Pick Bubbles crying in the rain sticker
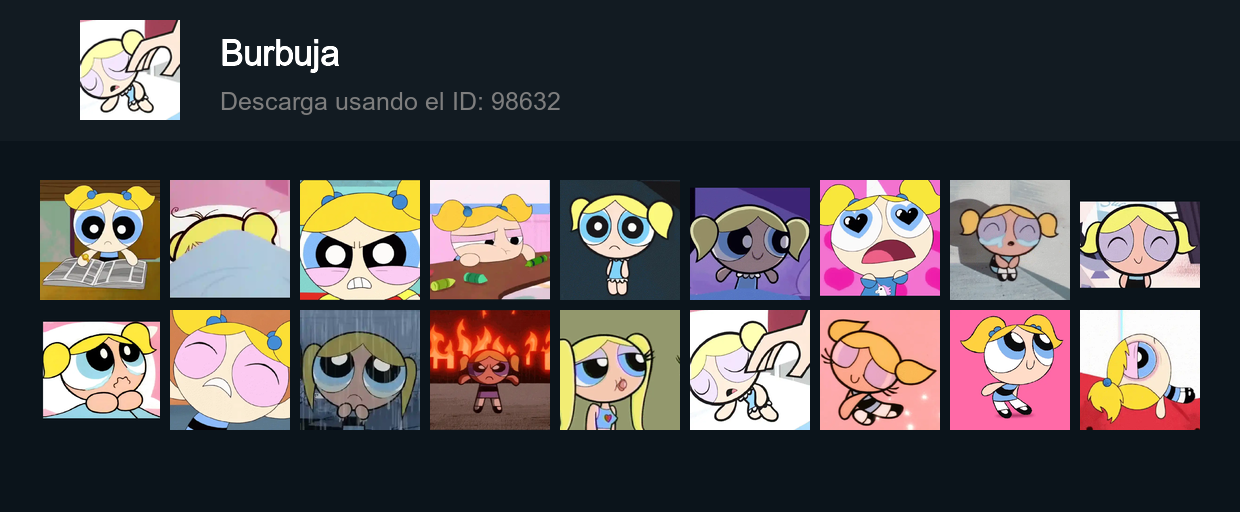Viewport: 1240px width, 512px height. click(360, 370)
